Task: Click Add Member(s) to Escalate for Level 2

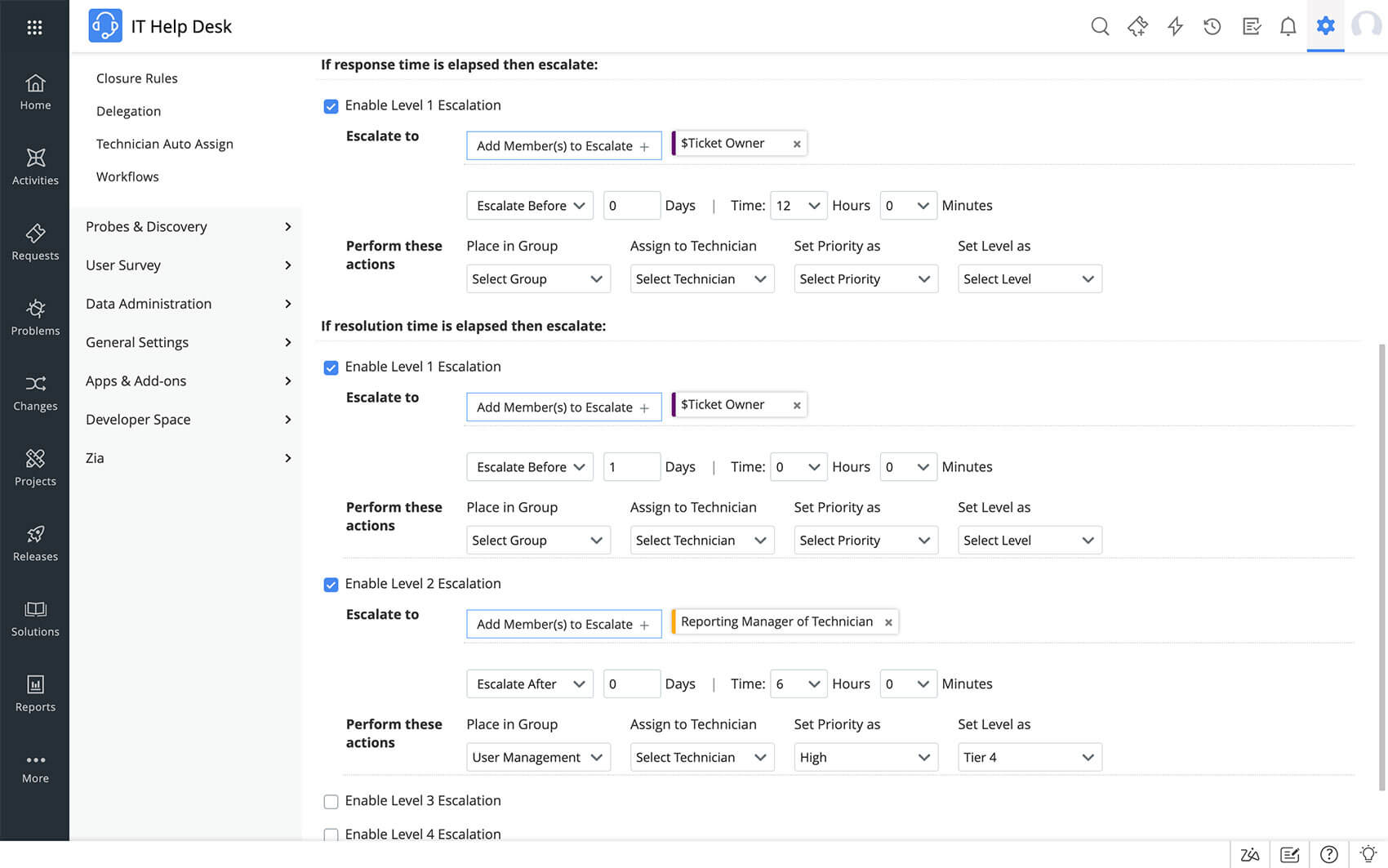Action: (x=563, y=625)
